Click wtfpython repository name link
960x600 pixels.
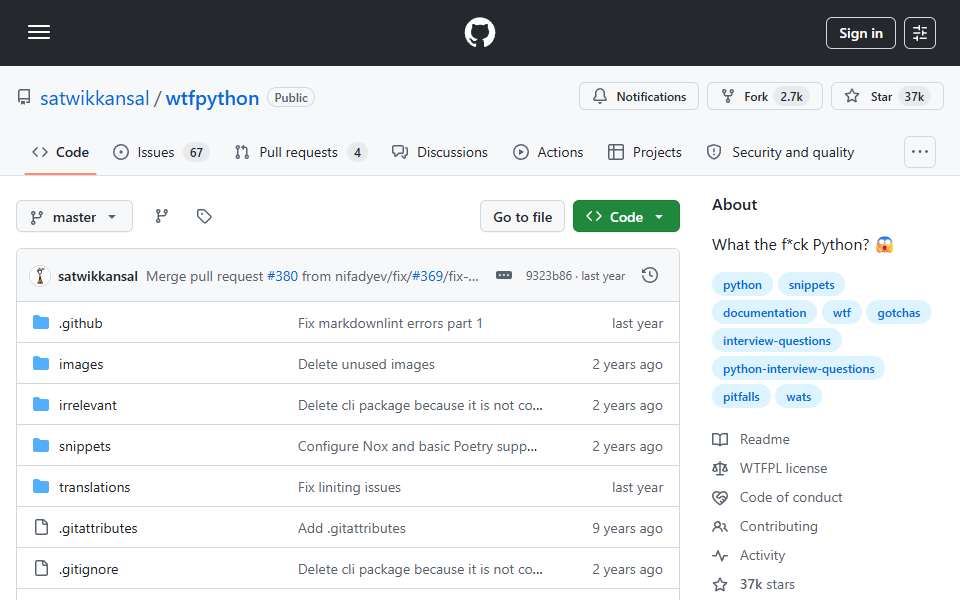click(x=212, y=98)
